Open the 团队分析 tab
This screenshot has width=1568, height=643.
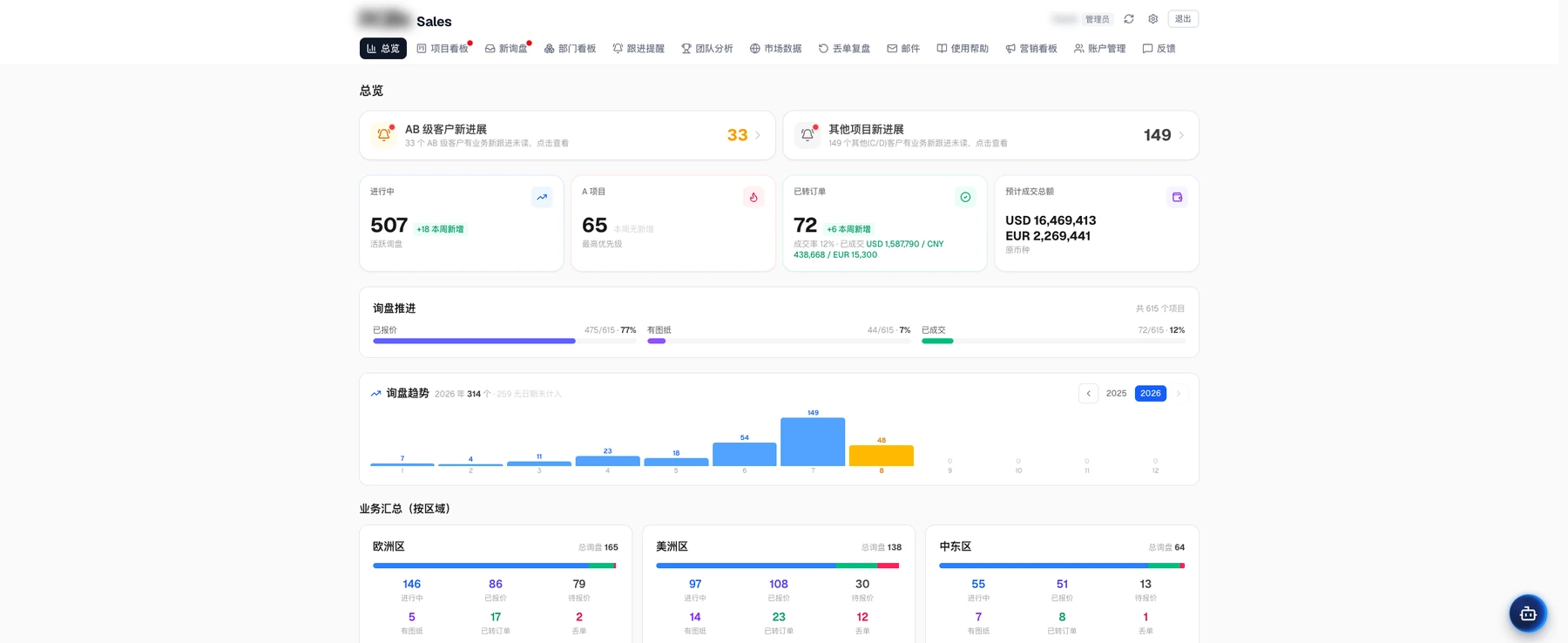click(707, 49)
